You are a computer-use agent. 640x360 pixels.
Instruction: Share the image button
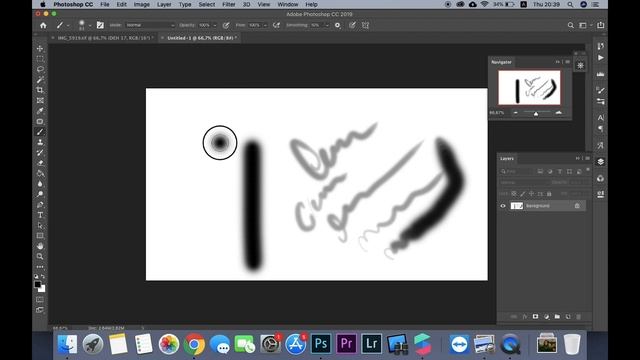tap(600, 25)
